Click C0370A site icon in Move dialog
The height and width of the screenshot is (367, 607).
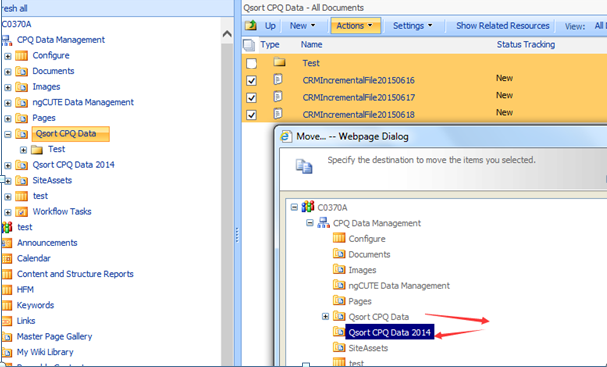(x=308, y=207)
